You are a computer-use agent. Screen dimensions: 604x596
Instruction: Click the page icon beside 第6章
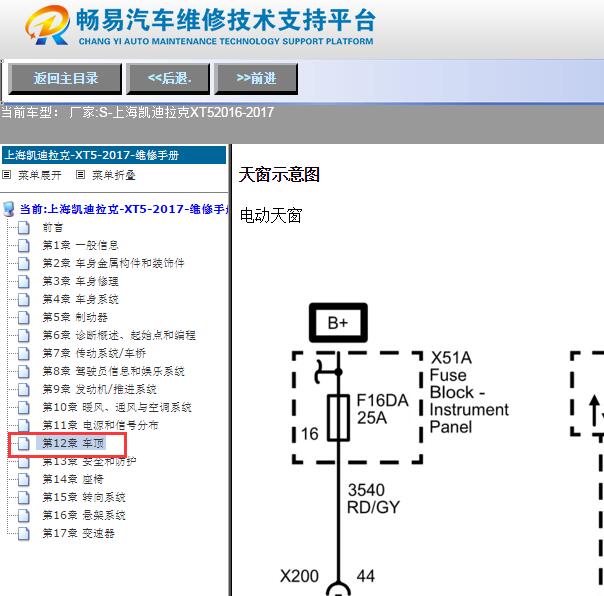23,335
